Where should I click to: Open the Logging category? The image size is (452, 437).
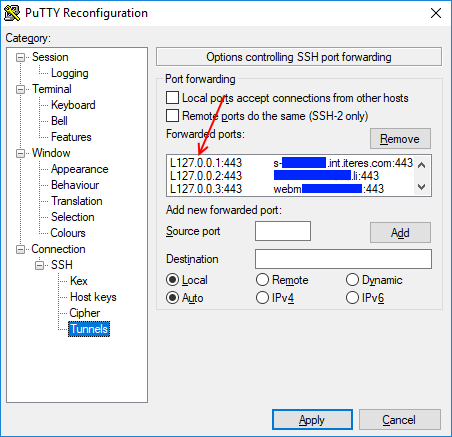pyautogui.click(x=70, y=73)
